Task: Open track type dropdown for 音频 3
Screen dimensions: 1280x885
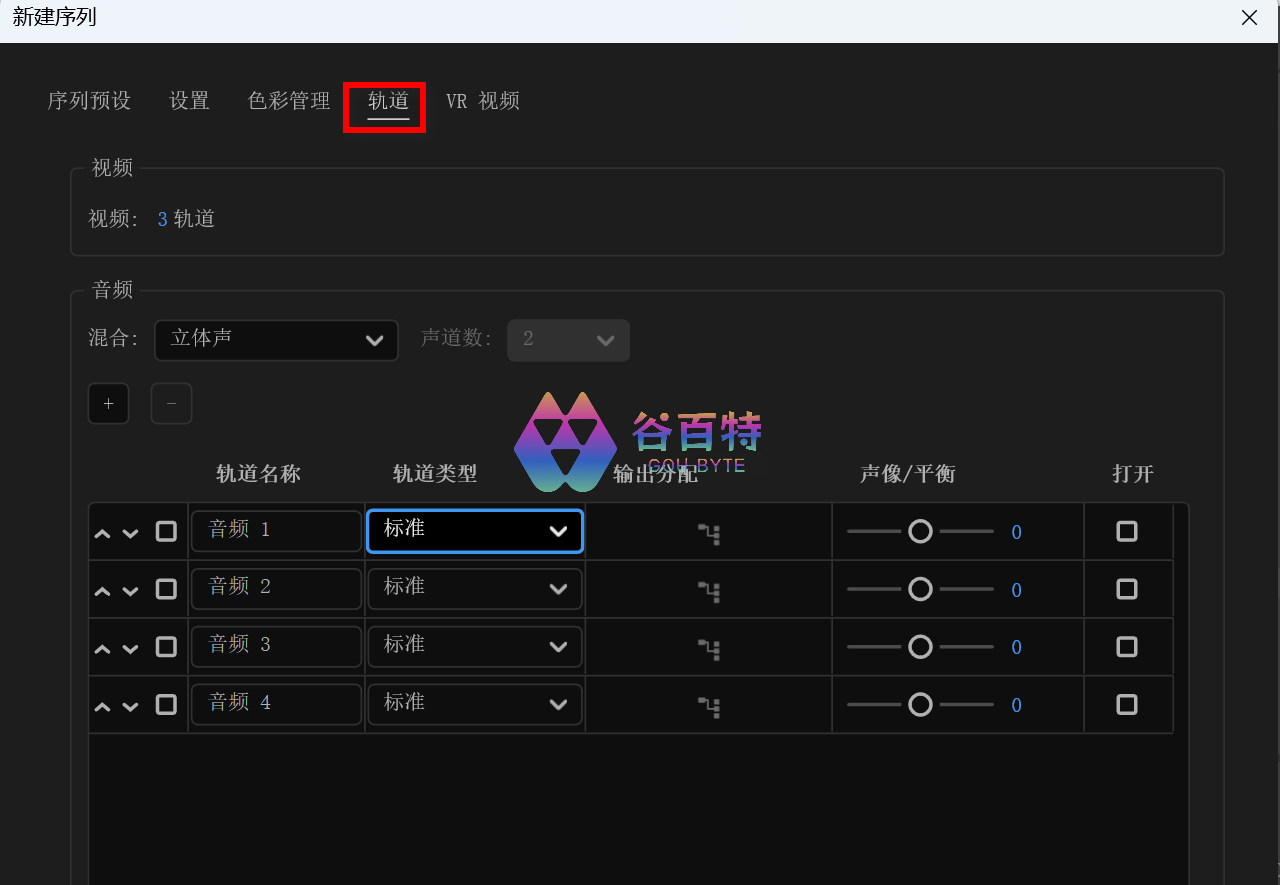Action: click(x=475, y=647)
